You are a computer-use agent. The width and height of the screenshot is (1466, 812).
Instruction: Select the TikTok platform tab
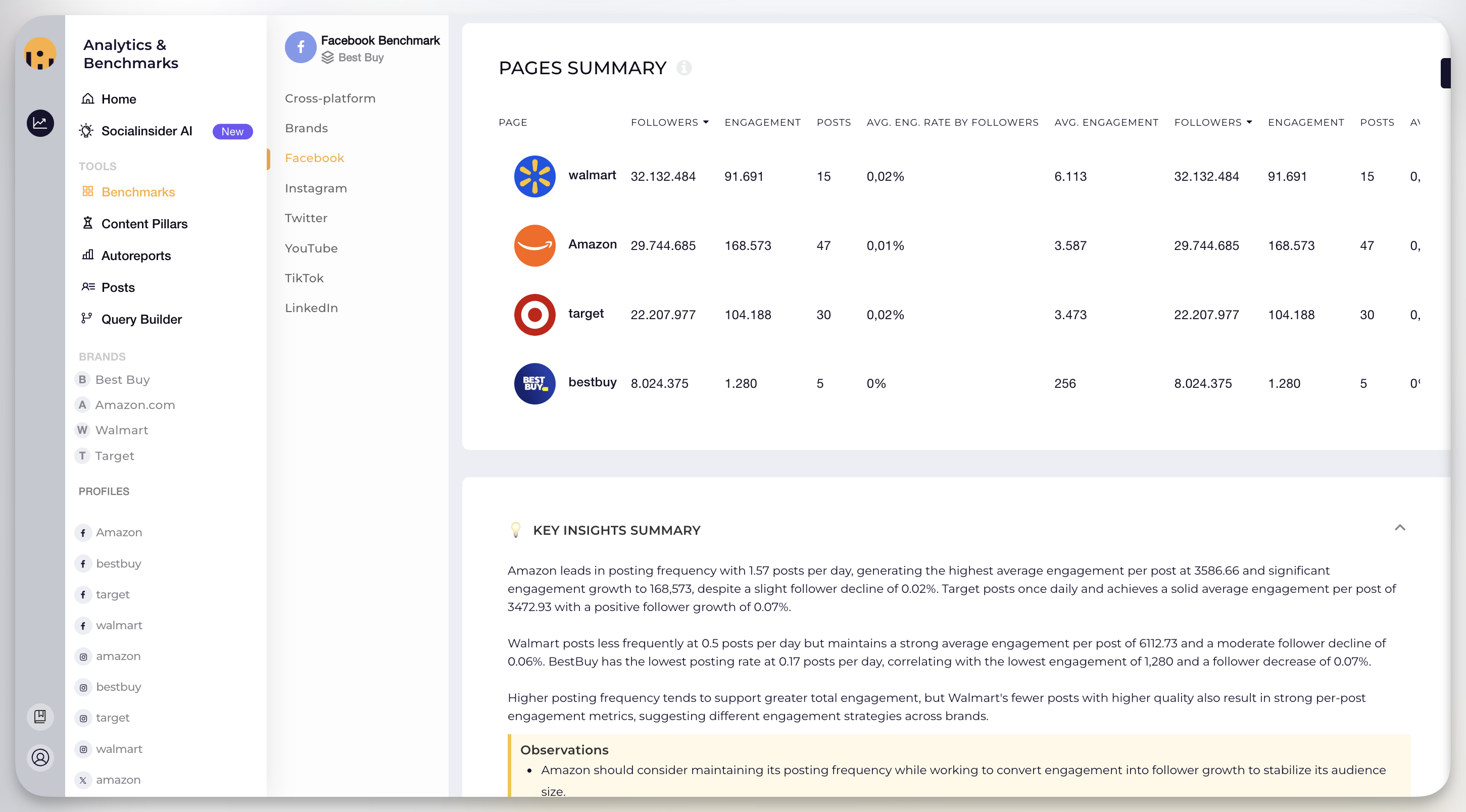[x=304, y=278]
